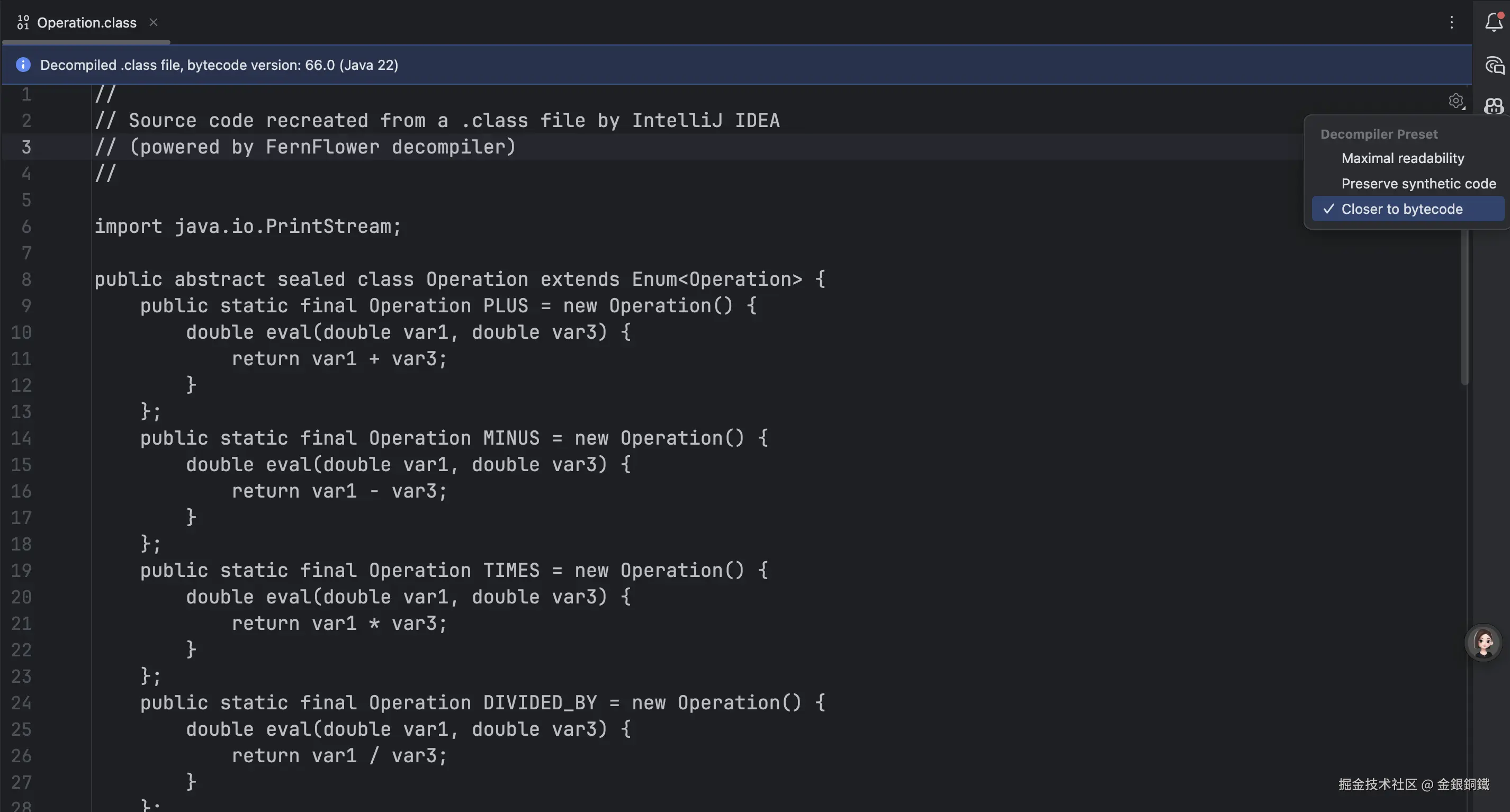Open the editor tabs three-dot menu
The image size is (1510, 812).
click(1451, 22)
